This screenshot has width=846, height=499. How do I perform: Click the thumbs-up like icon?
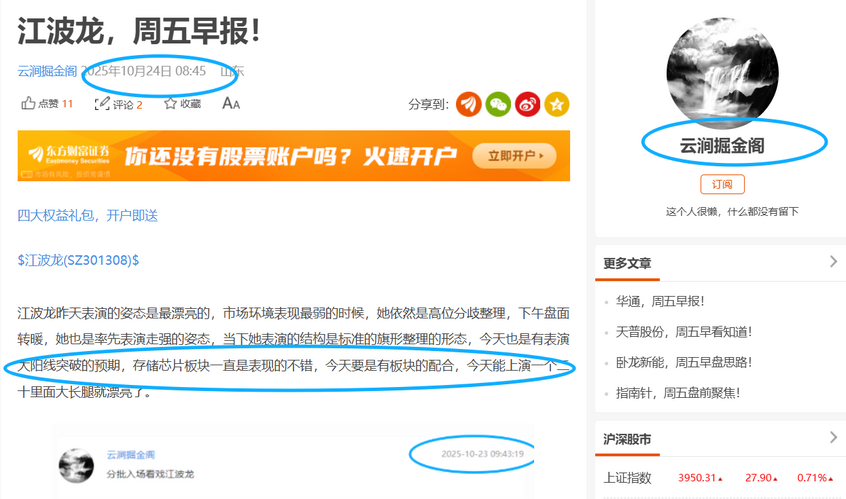[28, 103]
